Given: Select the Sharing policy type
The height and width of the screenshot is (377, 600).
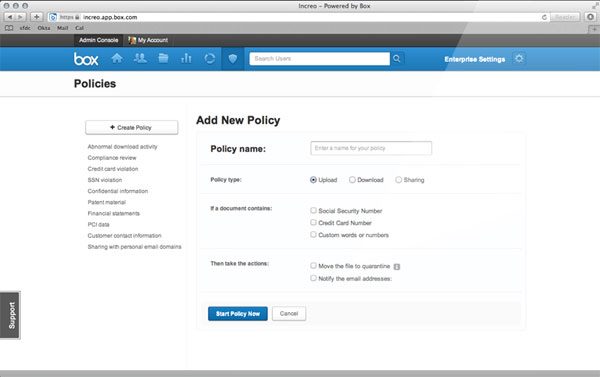Looking at the screenshot, I should (x=398, y=180).
